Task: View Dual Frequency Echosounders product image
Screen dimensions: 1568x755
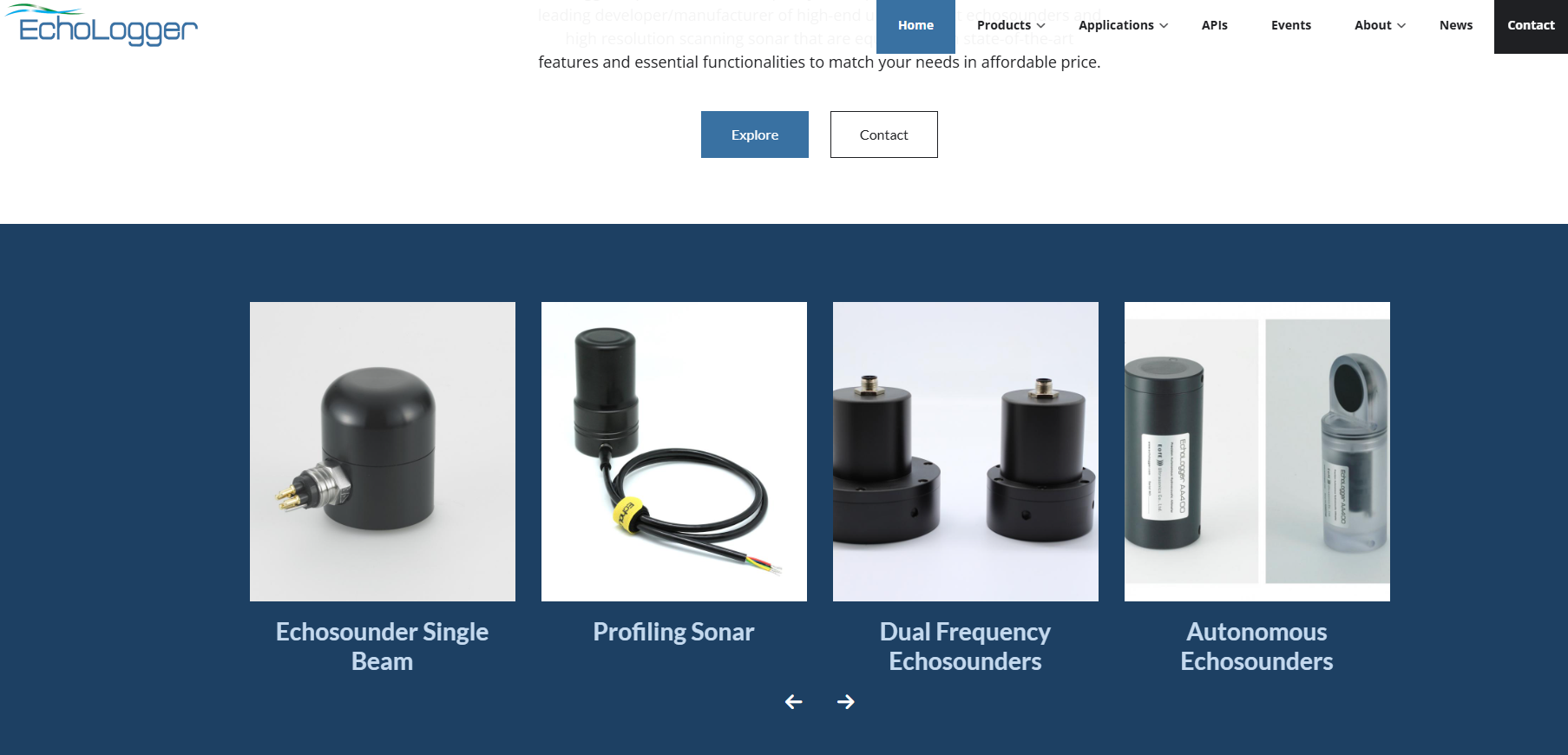Action: 966,451
